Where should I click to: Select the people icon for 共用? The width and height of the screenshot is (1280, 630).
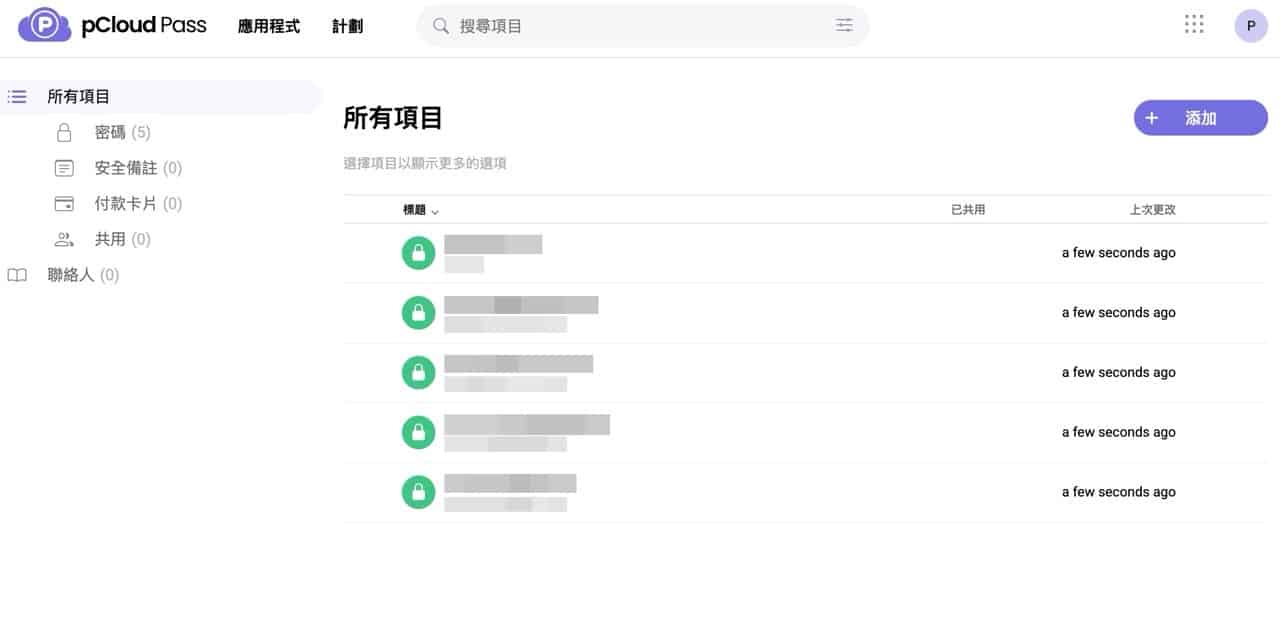click(x=64, y=239)
